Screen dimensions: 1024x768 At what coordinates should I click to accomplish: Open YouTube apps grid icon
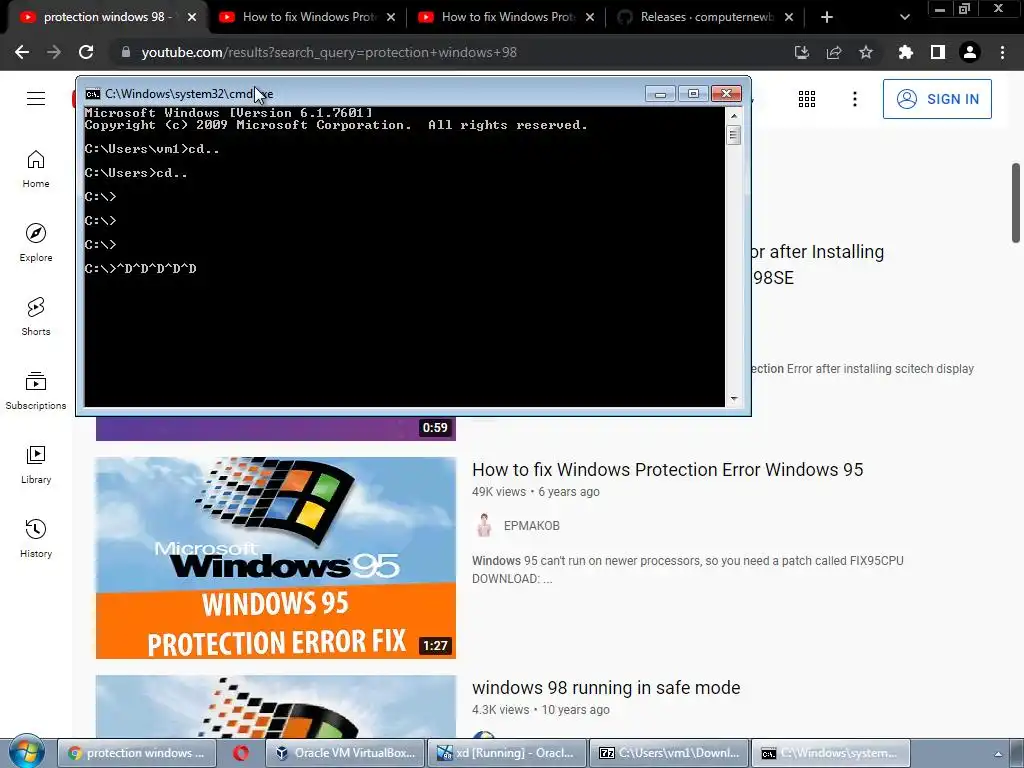coord(807,99)
